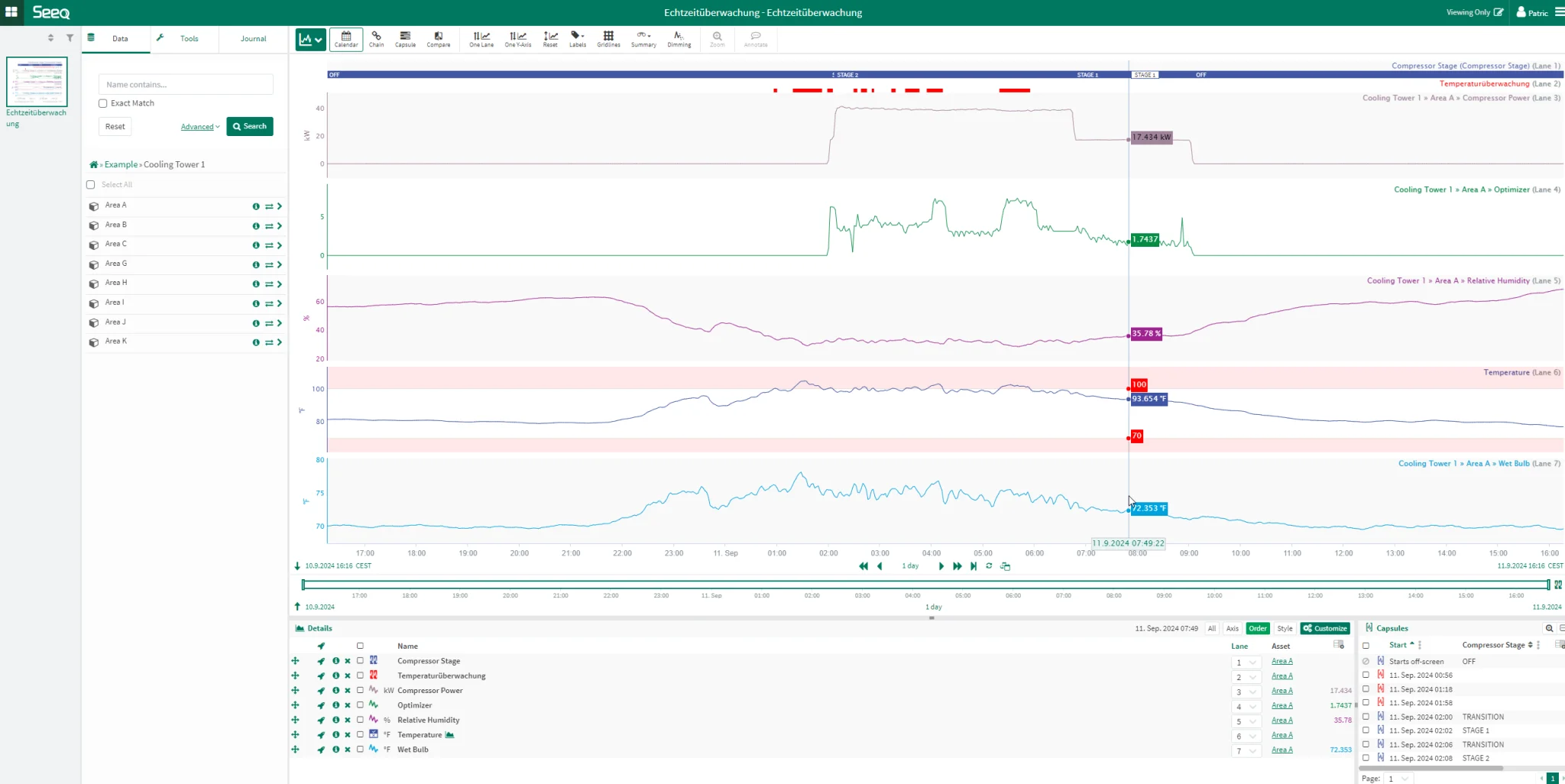Image resolution: width=1565 pixels, height=784 pixels.
Task: Click the Reset lanes and axes tool
Action: [x=550, y=39]
